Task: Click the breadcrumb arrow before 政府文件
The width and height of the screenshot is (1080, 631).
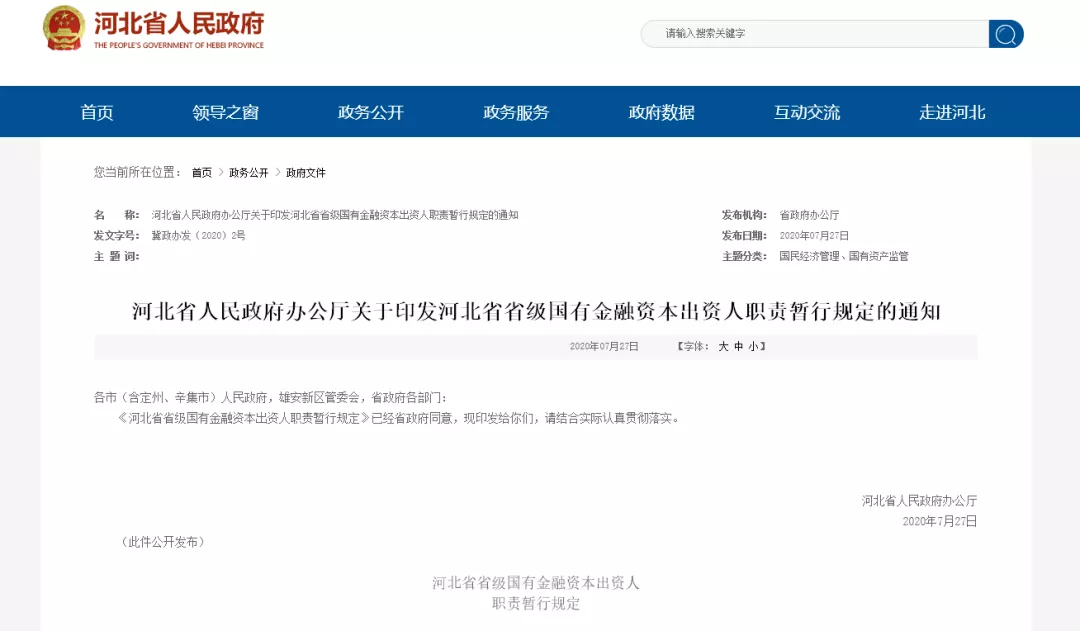Action: [278, 173]
